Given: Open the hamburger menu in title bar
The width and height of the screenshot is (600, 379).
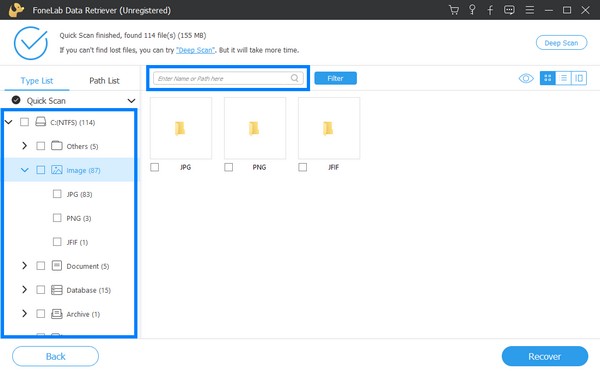Looking at the screenshot, I should click(x=530, y=10).
